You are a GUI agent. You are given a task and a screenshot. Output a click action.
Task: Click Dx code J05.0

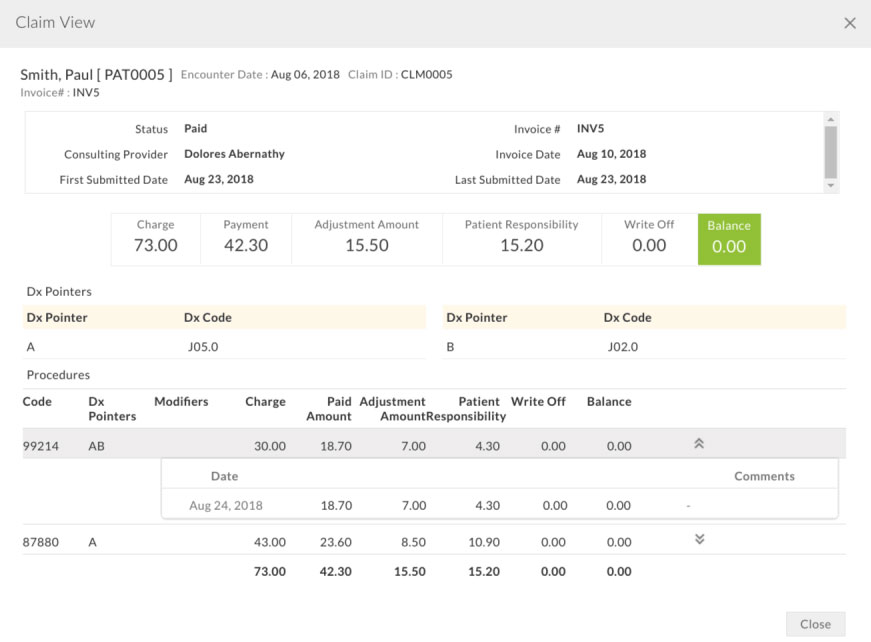click(203, 347)
